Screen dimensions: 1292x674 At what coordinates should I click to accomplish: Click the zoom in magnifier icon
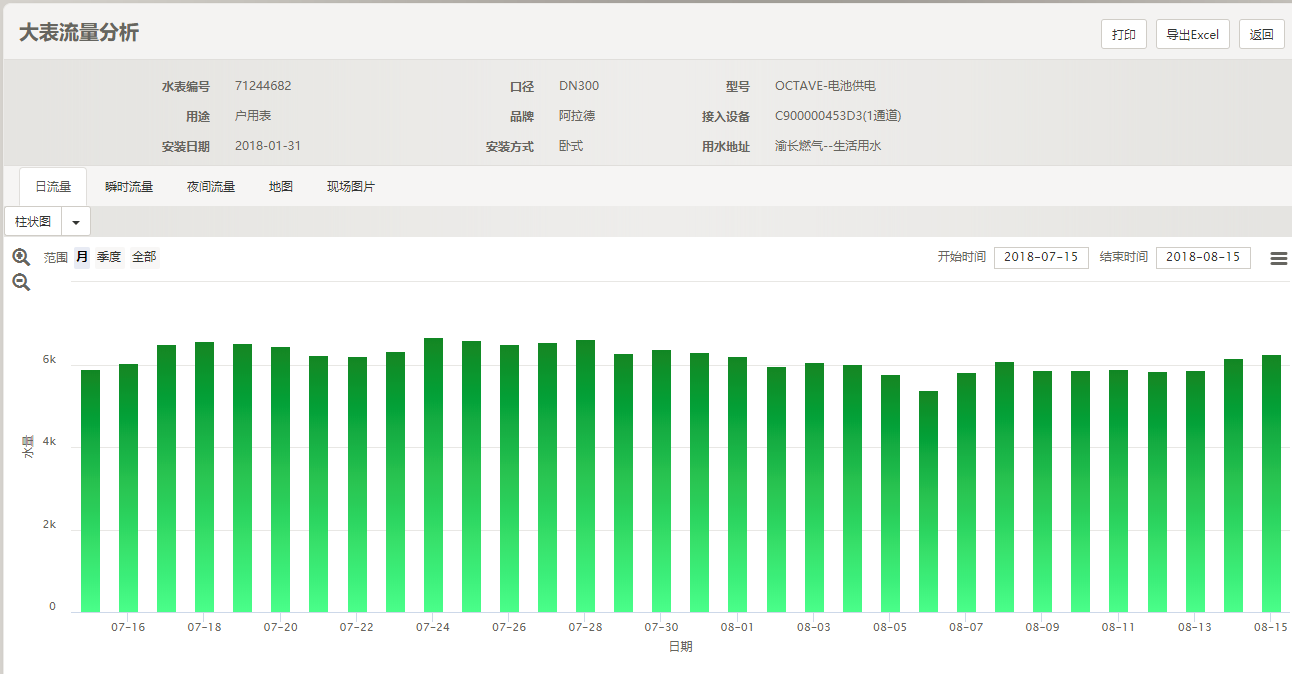tap(21, 257)
